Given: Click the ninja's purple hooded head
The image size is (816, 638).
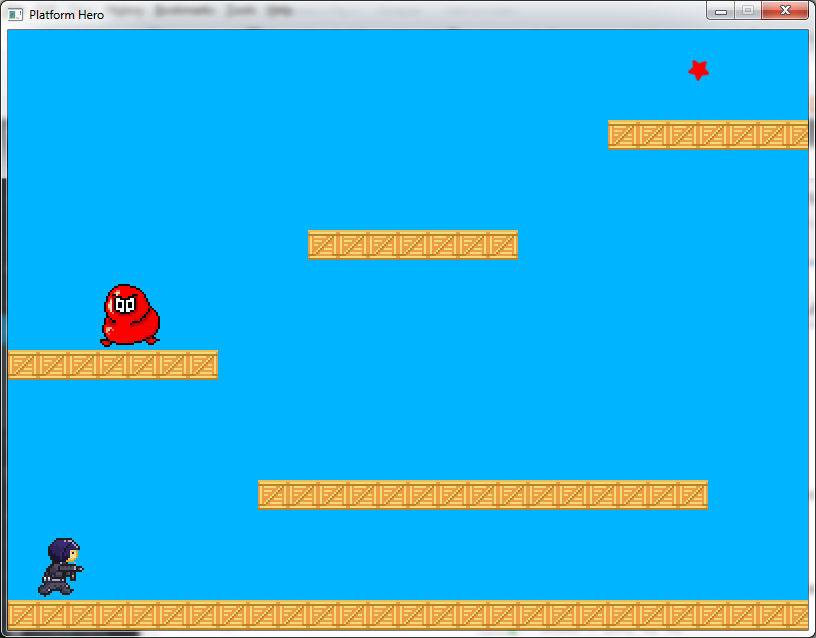Looking at the screenshot, I should coord(64,550).
